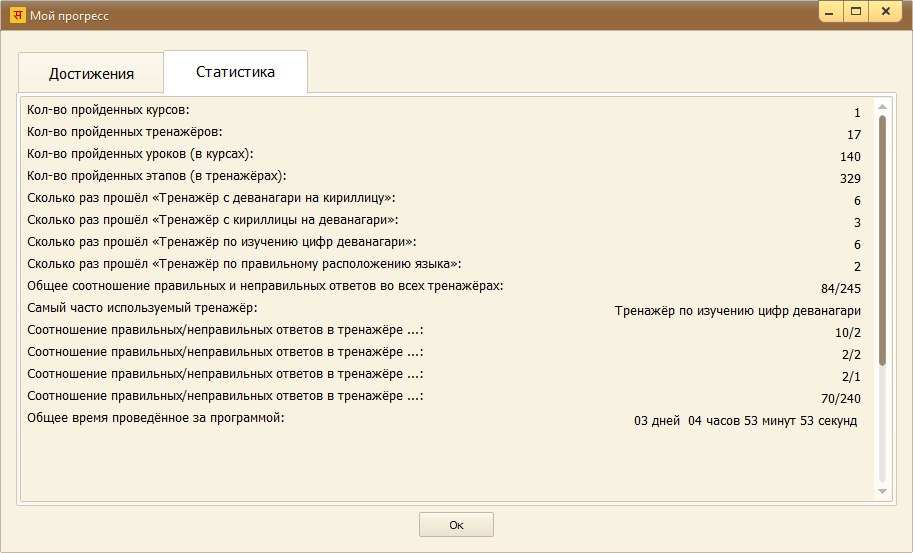
Task: Click the Мой прогресс window title text
Action: coord(72,17)
